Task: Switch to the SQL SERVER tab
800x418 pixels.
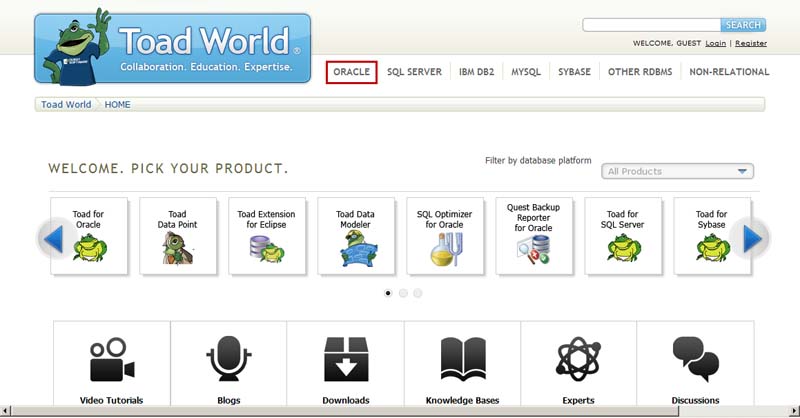Action: (414, 72)
